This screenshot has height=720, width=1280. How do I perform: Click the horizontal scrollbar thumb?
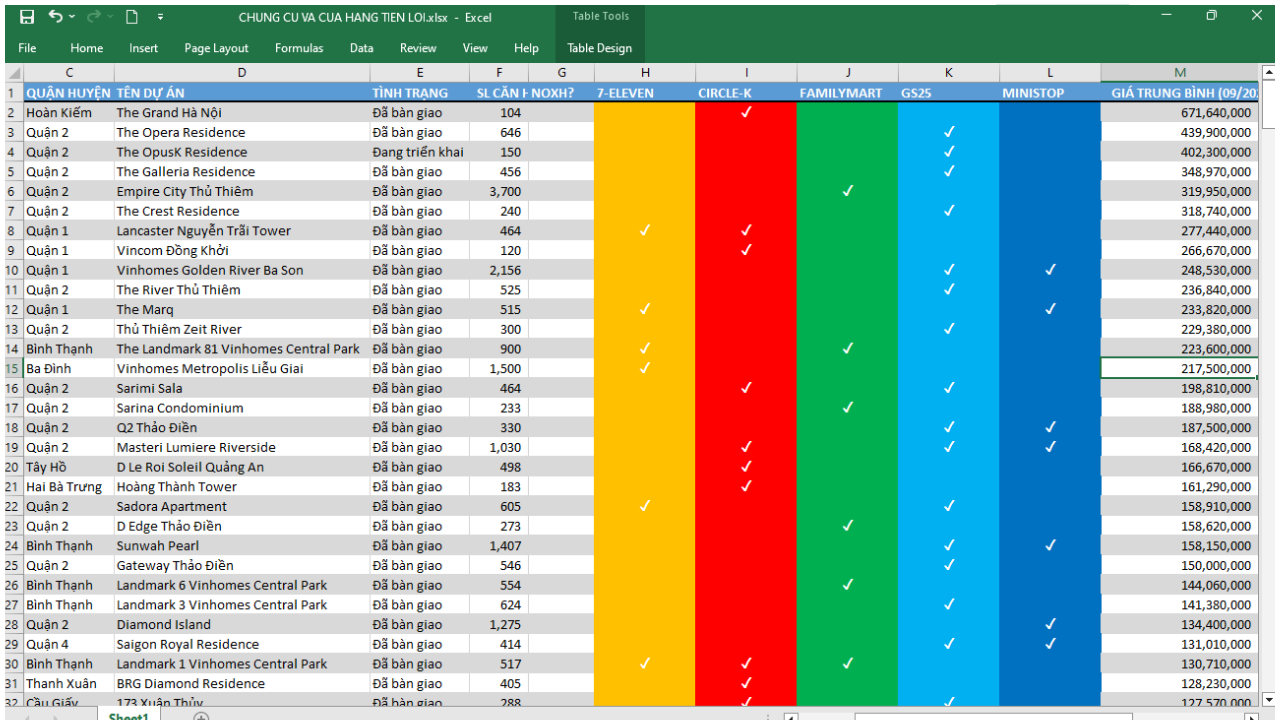click(x=993, y=716)
